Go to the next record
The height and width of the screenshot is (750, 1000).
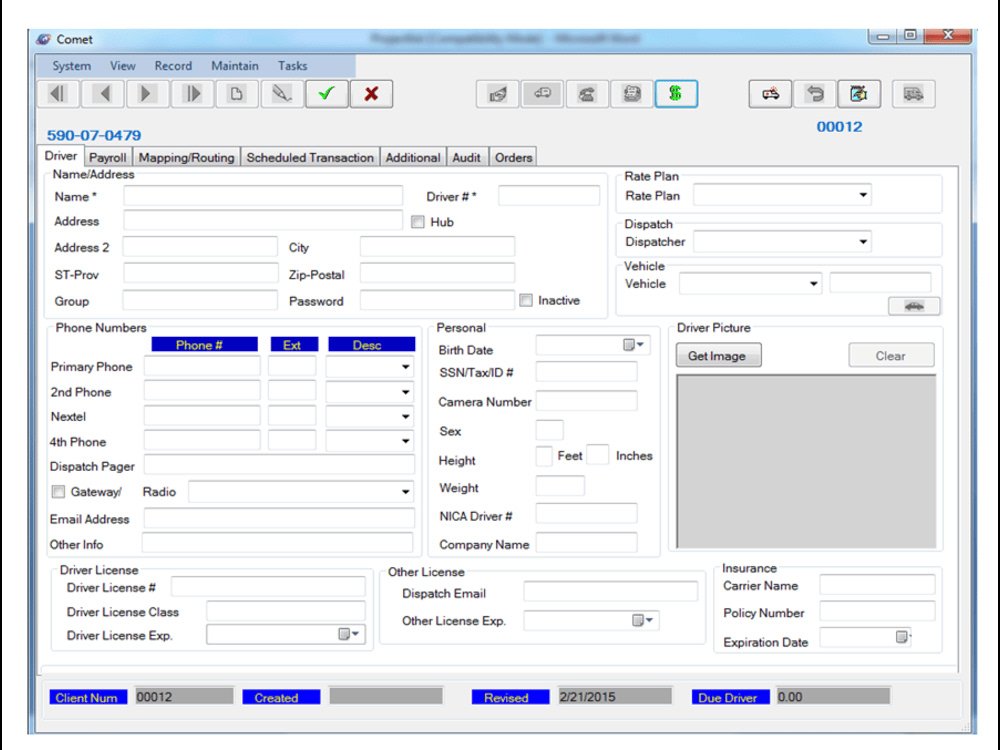point(147,94)
